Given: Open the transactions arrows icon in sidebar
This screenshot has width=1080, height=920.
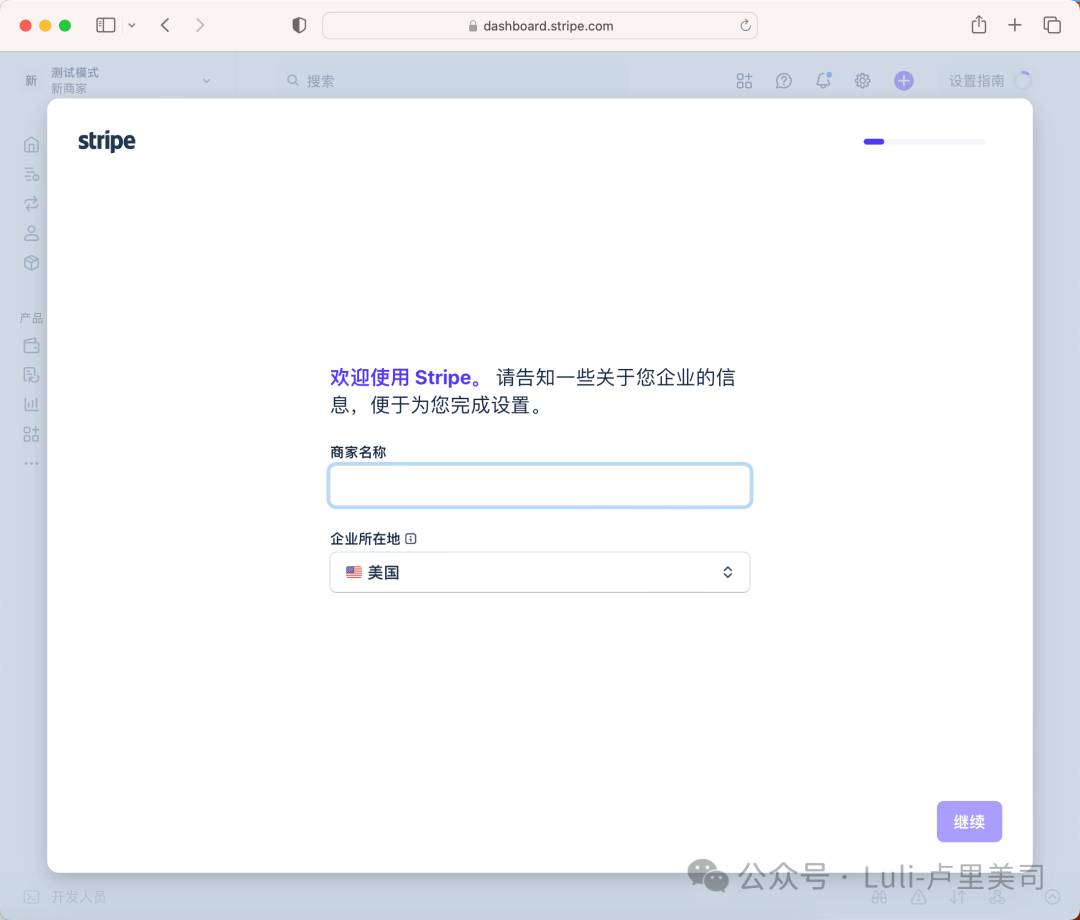Looking at the screenshot, I should click(31, 204).
